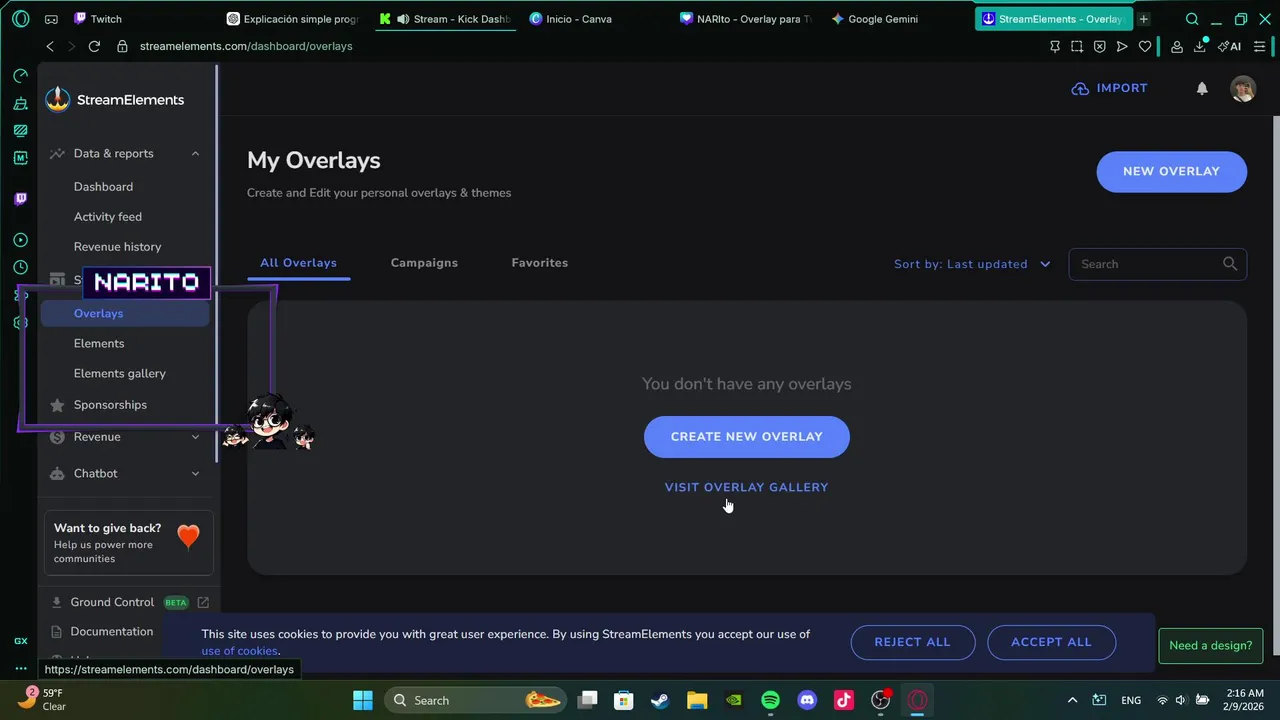Switch to NARIto Overlay browser tab
The height and width of the screenshot is (720, 1280).
click(x=745, y=19)
